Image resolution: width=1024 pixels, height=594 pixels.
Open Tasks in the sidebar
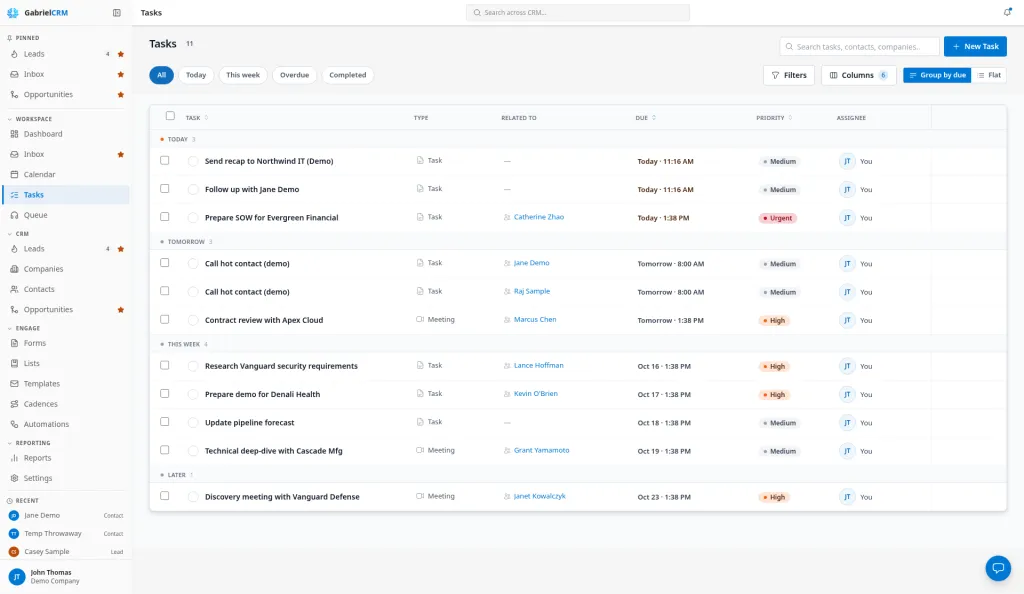(66, 195)
